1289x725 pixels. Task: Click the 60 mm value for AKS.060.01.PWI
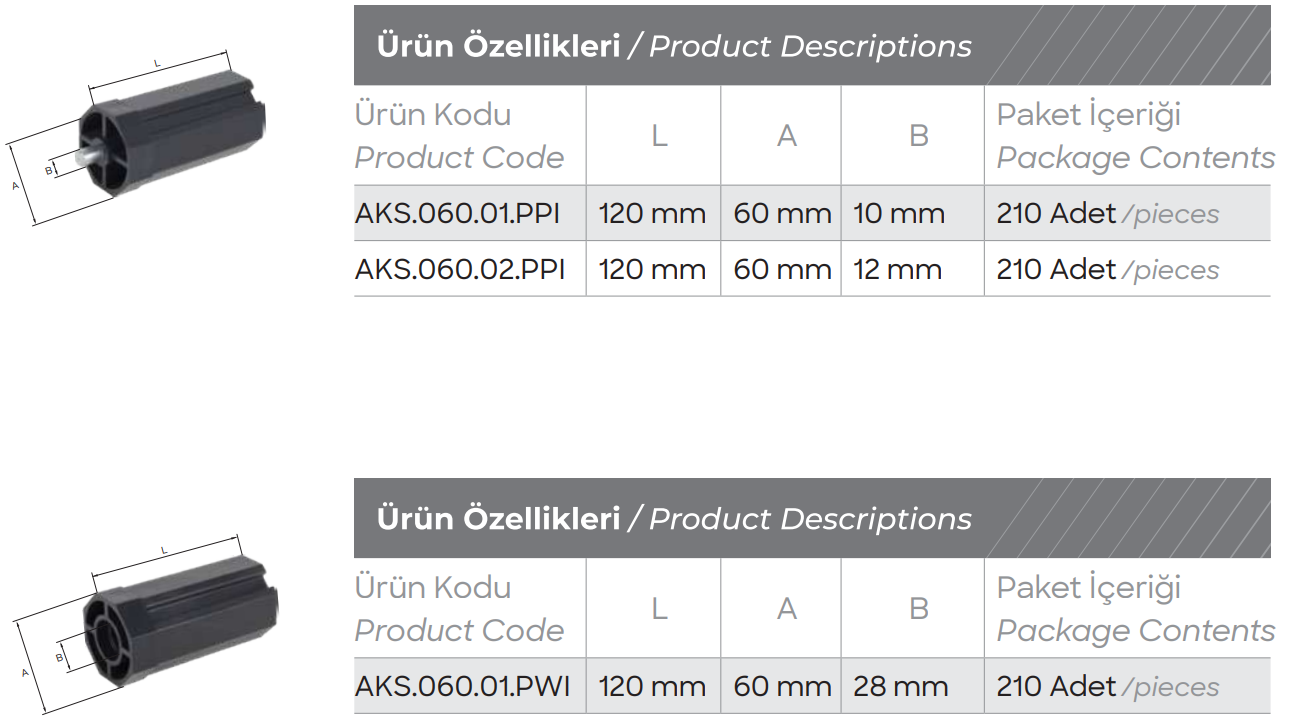(782, 687)
